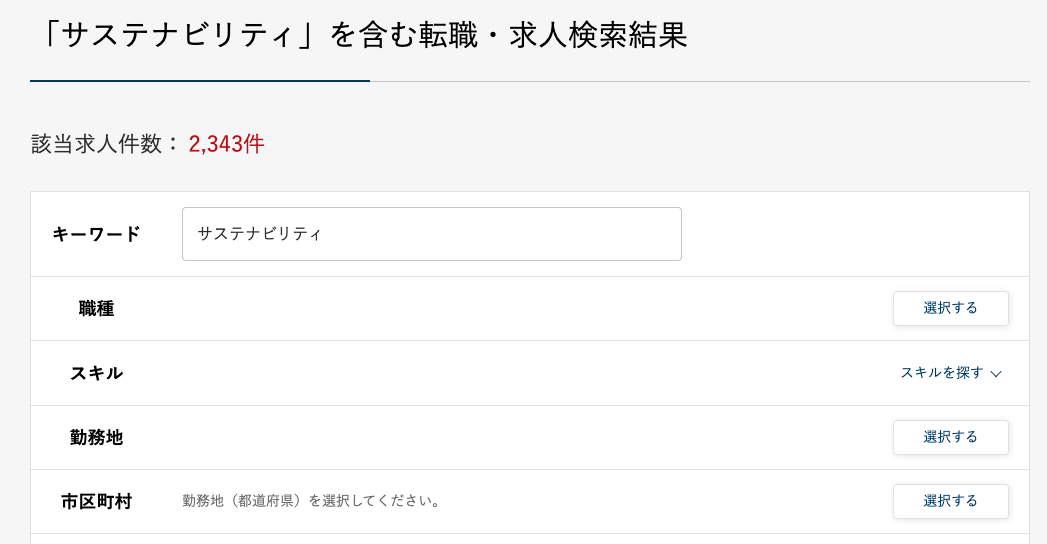The height and width of the screenshot is (544, 1047).
Task: Click the 勤務地（都道府県）を選択してください hint text
Action: coord(311,501)
